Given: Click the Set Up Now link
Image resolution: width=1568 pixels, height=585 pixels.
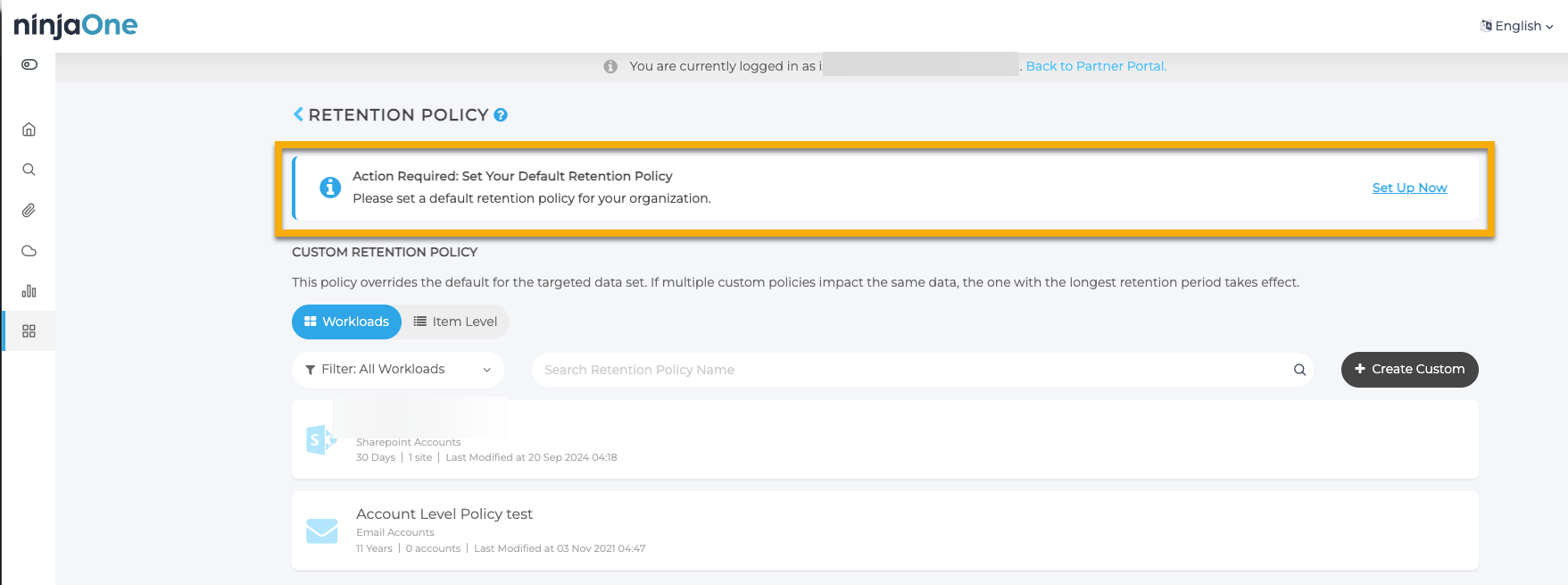Looking at the screenshot, I should point(1409,188).
